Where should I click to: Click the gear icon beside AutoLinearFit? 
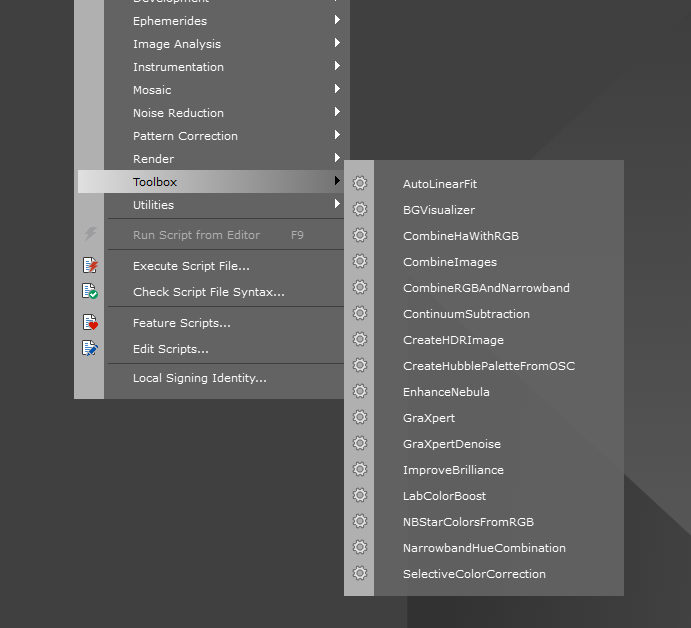tap(360, 183)
